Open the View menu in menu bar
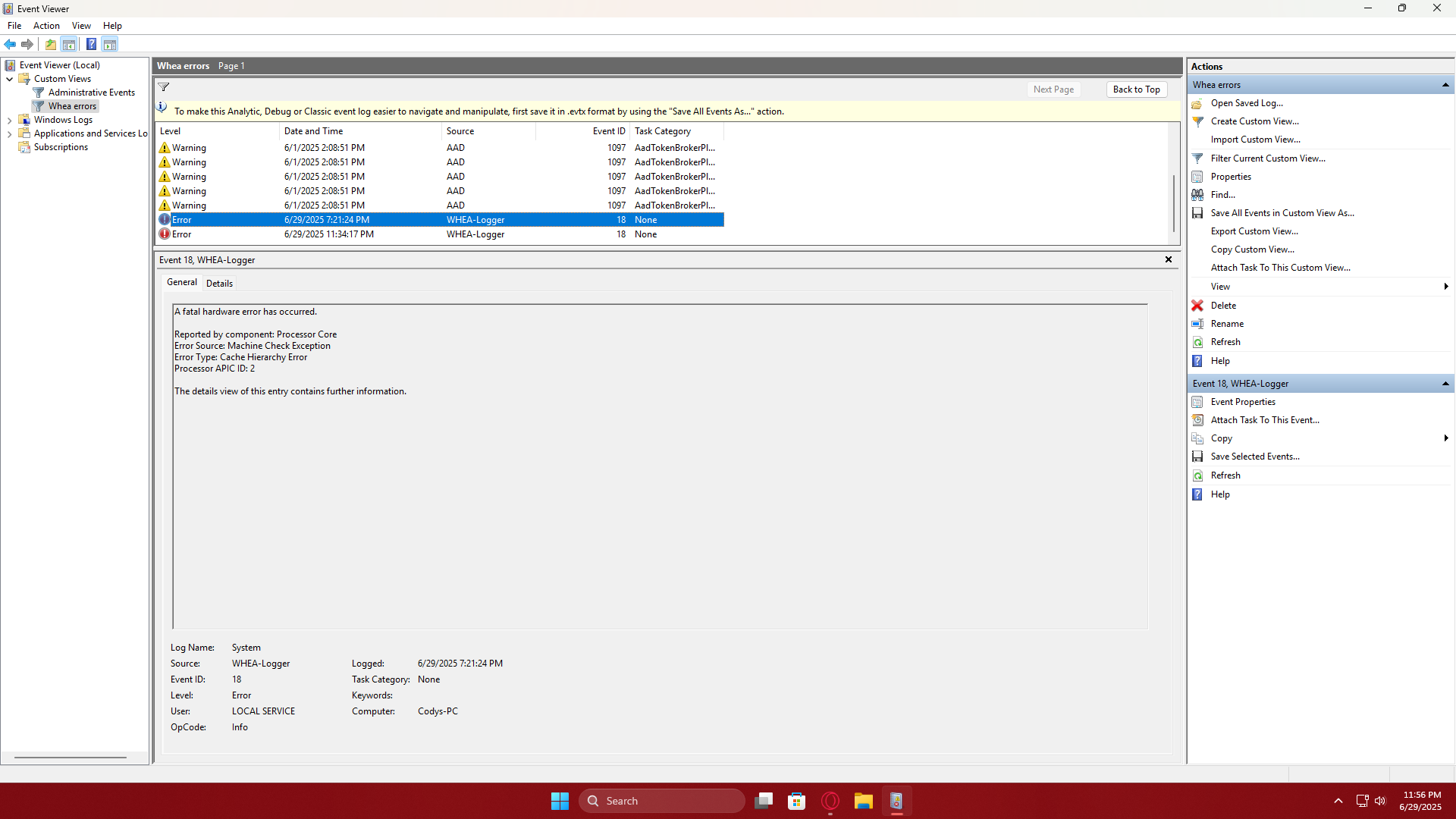 point(81,26)
